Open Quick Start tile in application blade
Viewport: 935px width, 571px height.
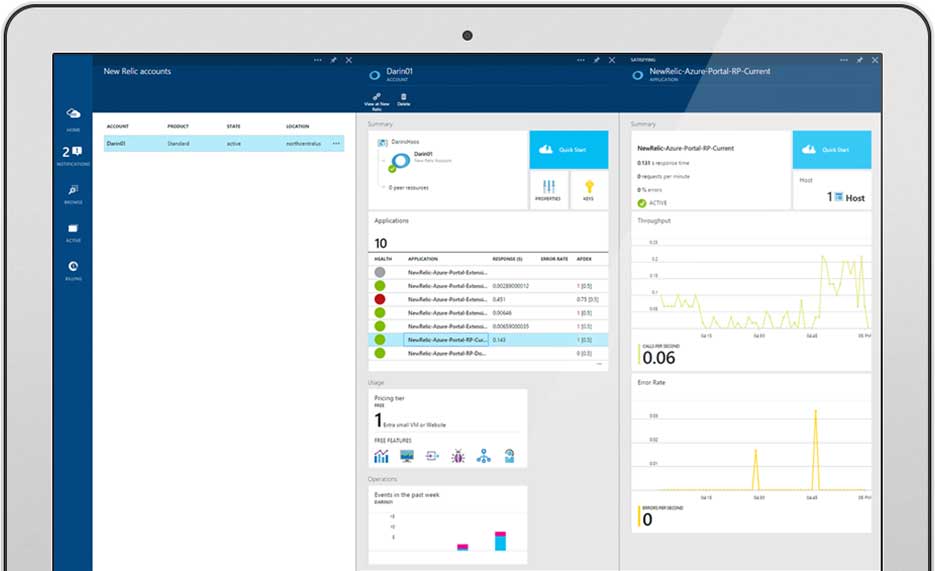pos(832,150)
